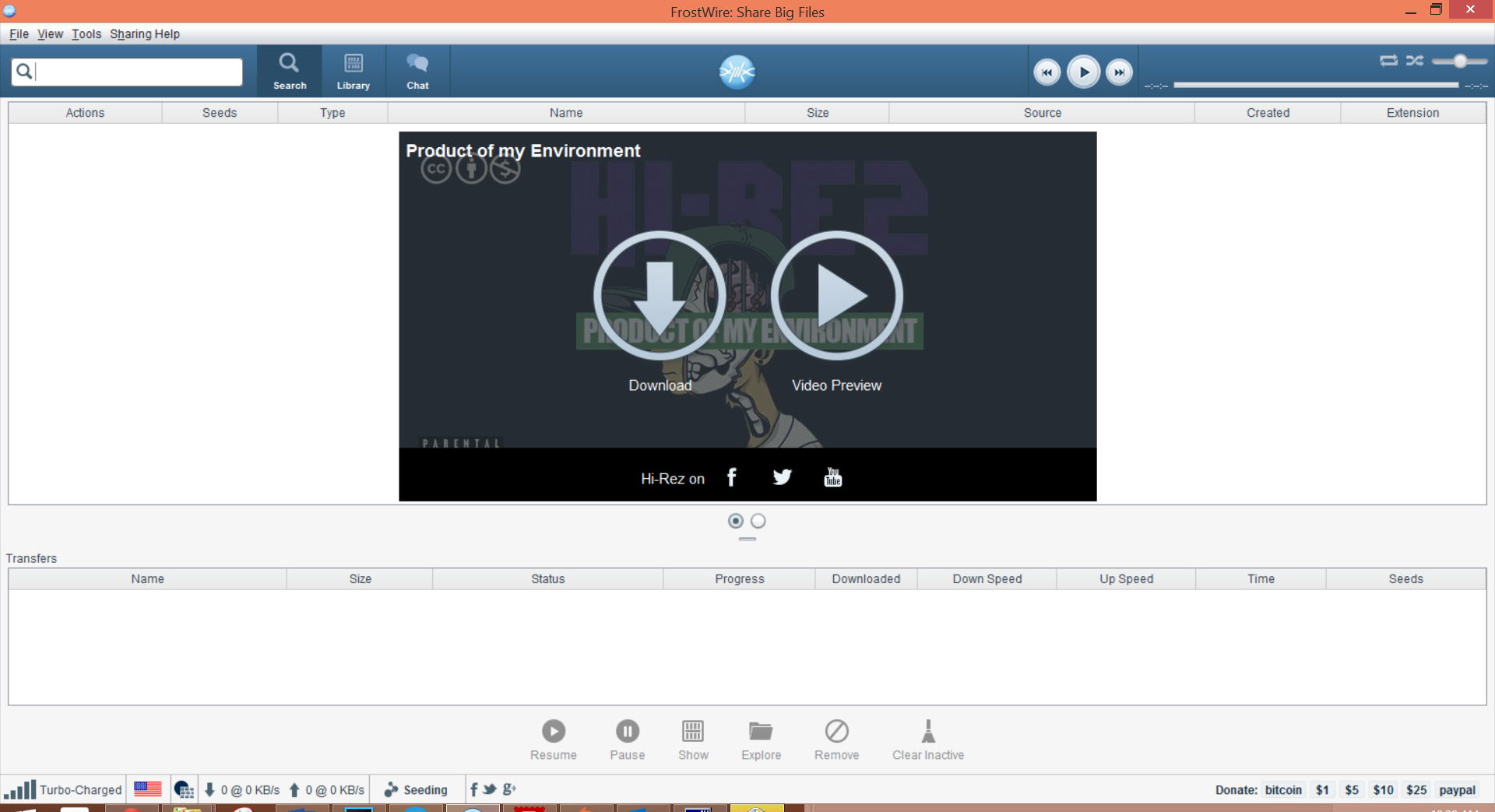Open the Tools menu
This screenshot has width=1495, height=812.
(86, 34)
